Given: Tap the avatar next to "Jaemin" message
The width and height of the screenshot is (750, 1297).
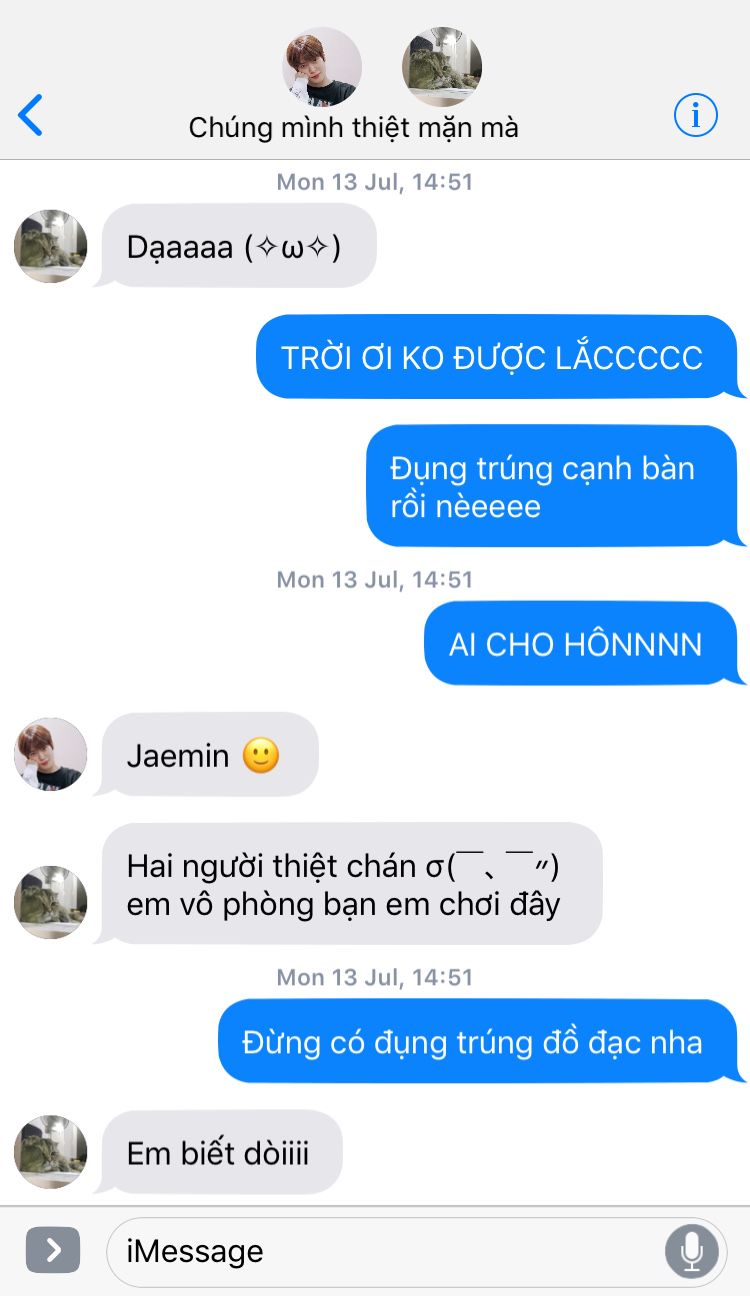Looking at the screenshot, I should pyautogui.click(x=51, y=754).
